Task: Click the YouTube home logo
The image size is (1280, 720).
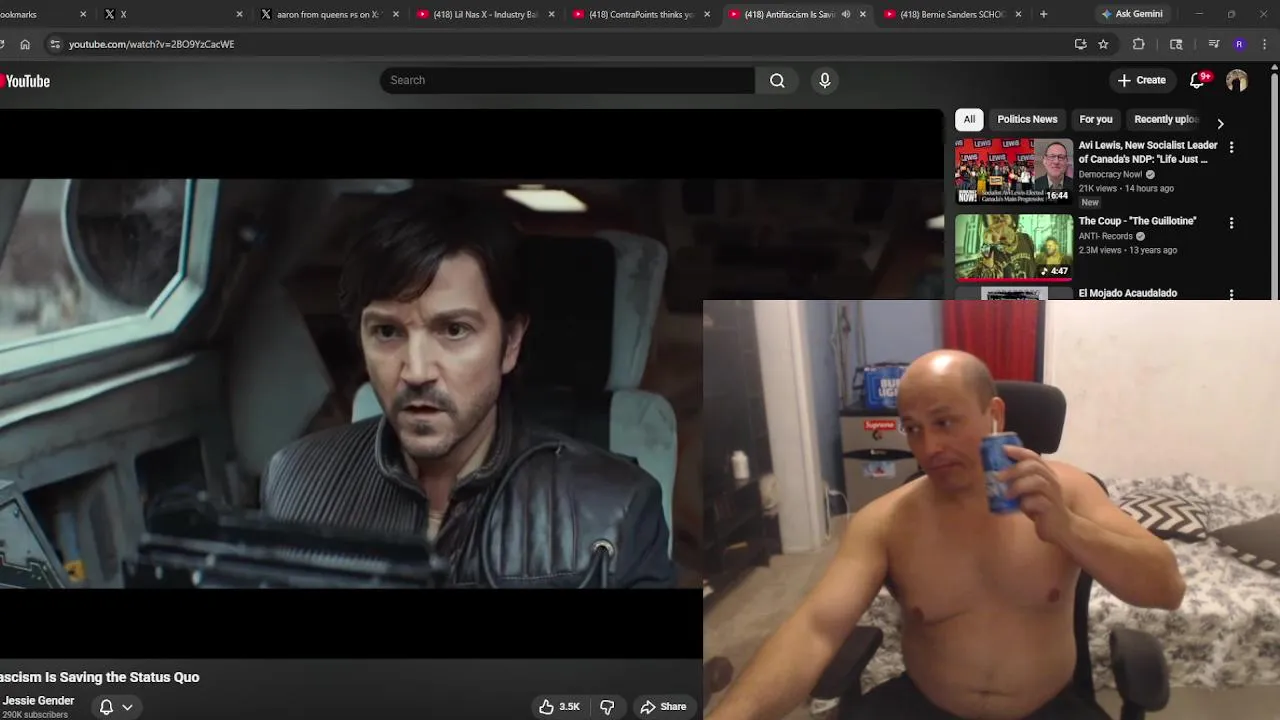Action: (x=25, y=81)
